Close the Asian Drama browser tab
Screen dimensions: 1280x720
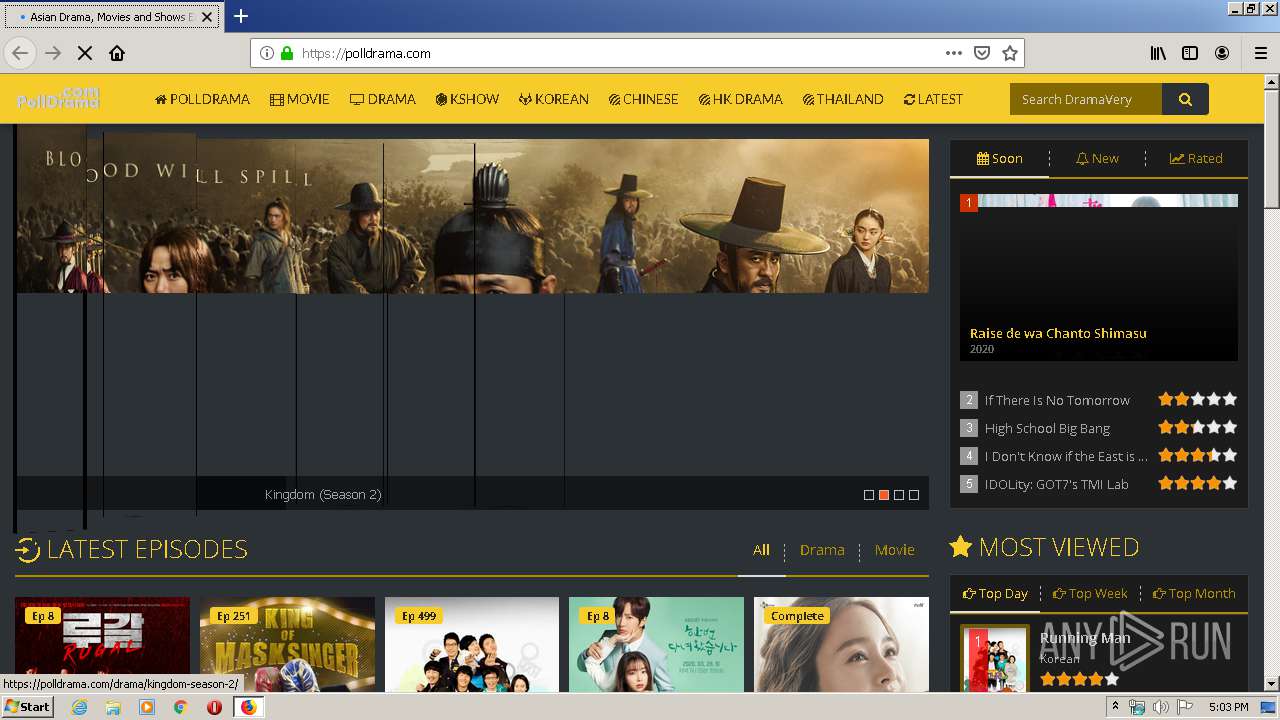(x=208, y=17)
